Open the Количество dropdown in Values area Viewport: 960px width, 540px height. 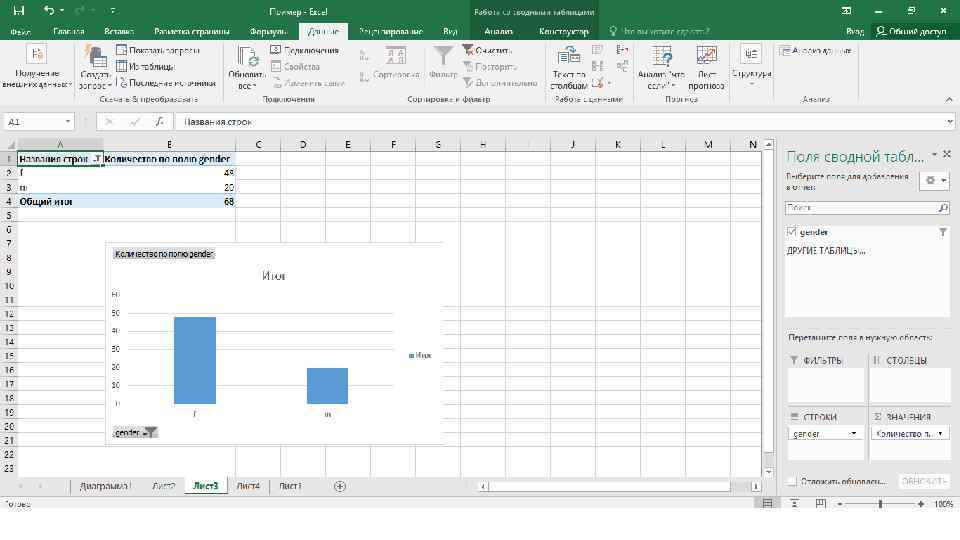(940, 433)
